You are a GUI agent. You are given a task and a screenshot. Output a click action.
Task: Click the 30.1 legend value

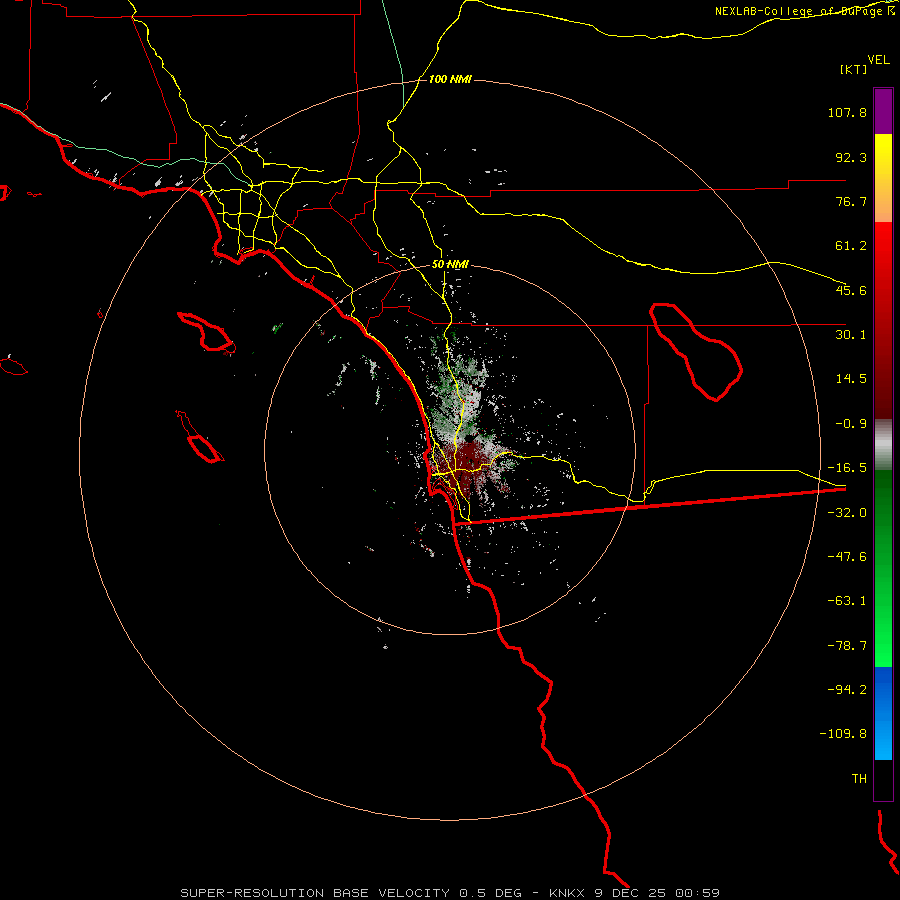pos(851,335)
